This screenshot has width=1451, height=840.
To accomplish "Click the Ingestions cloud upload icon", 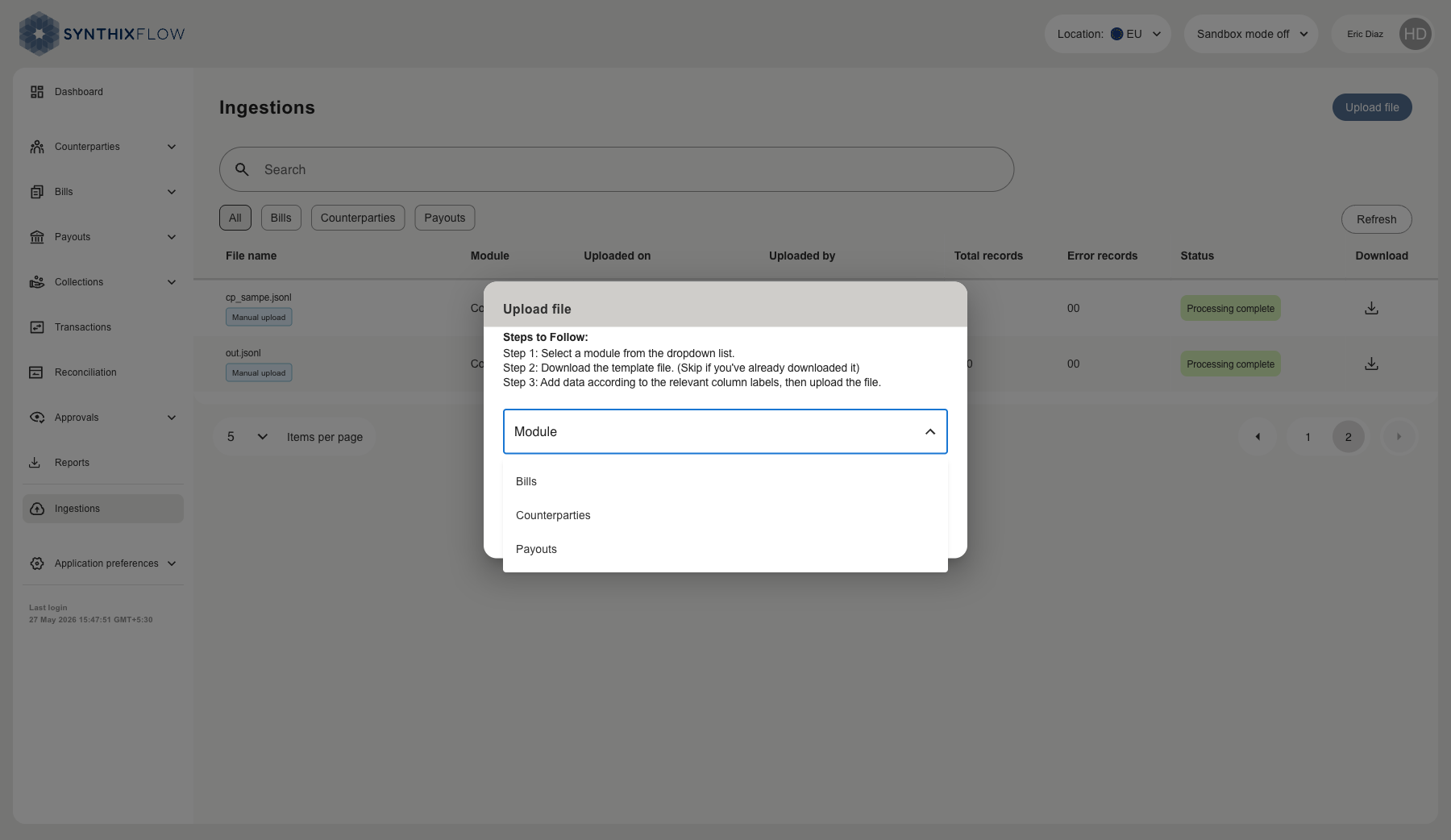I will (37, 509).
